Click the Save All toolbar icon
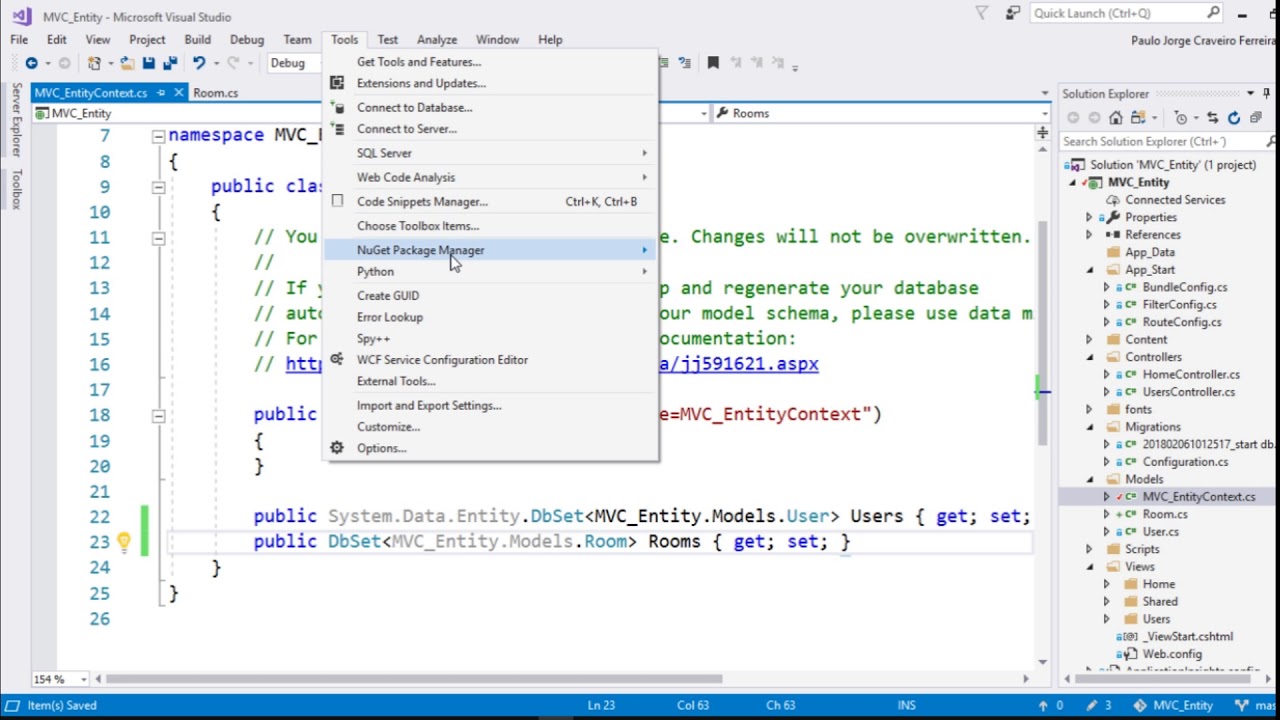This screenshot has height=720, width=1280. 169,63
